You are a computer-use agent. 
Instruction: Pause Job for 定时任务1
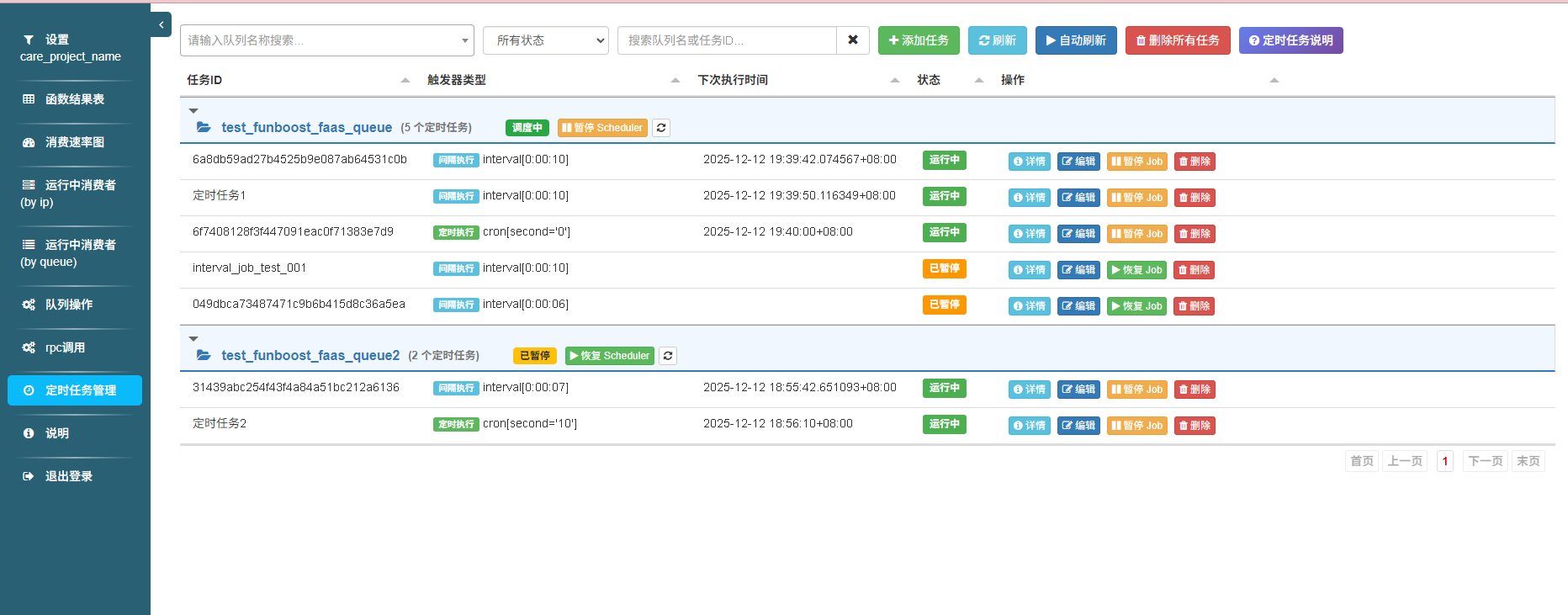[x=1137, y=198]
